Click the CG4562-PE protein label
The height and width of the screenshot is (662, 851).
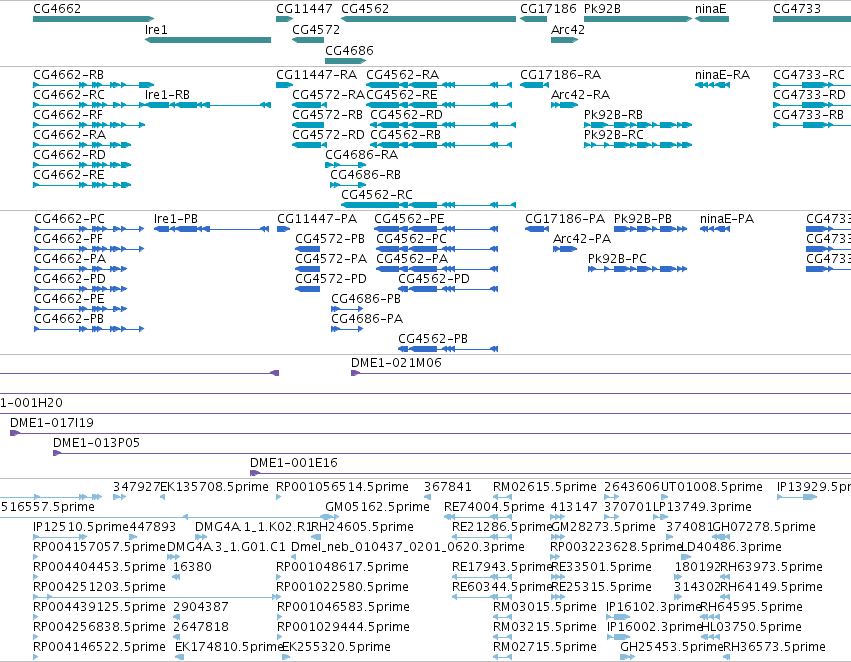click(x=409, y=219)
